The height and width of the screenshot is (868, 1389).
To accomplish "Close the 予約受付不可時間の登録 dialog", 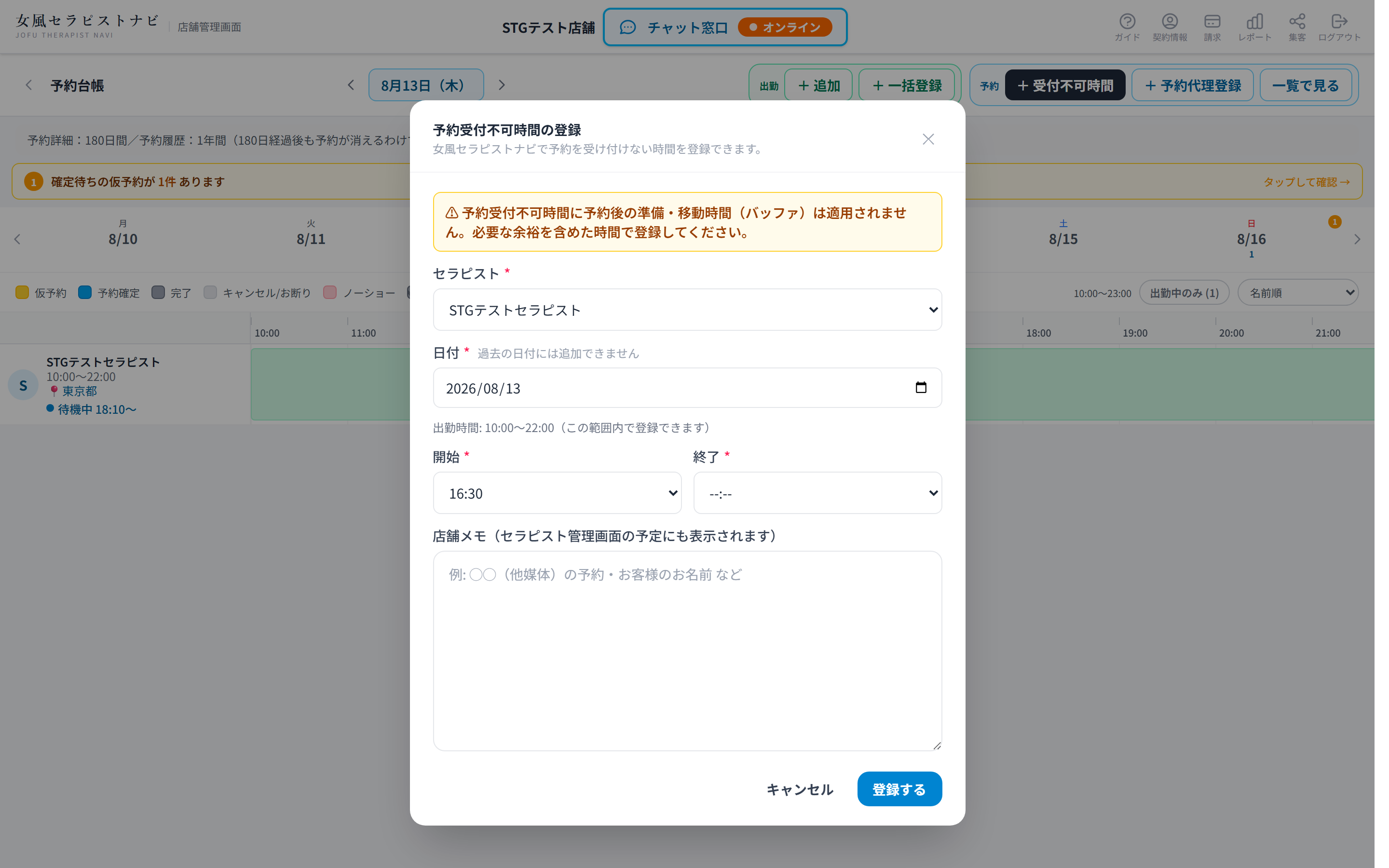I will 928,139.
